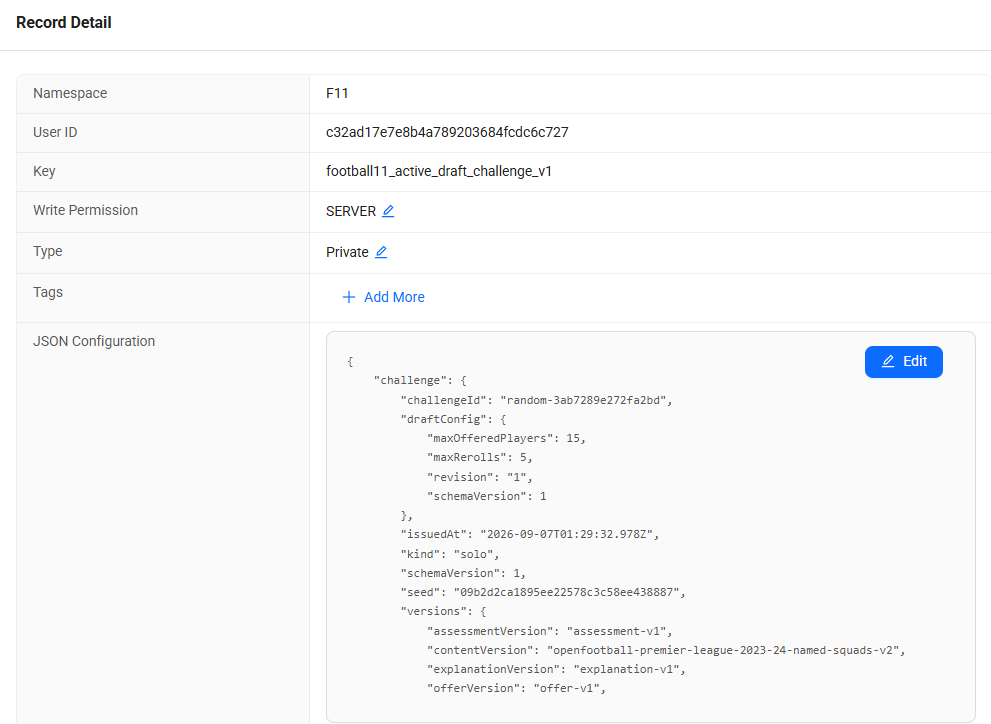Click the seed value line
Viewport: 991px width, 724px height.
(x=543, y=592)
